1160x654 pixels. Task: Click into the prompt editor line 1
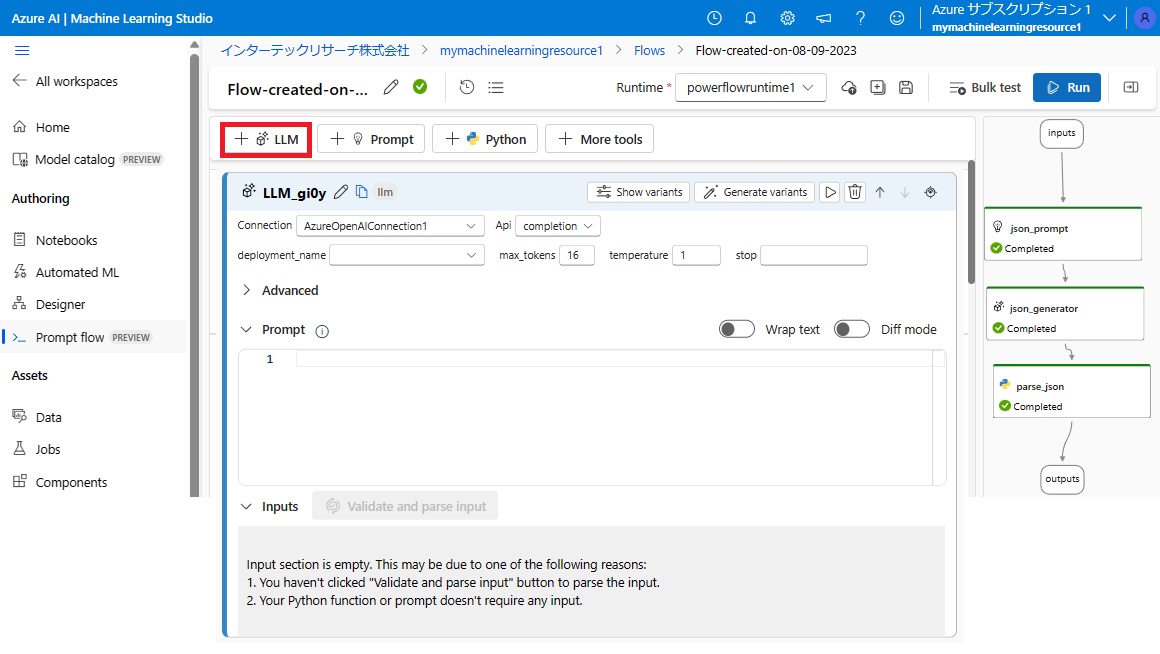click(x=614, y=359)
